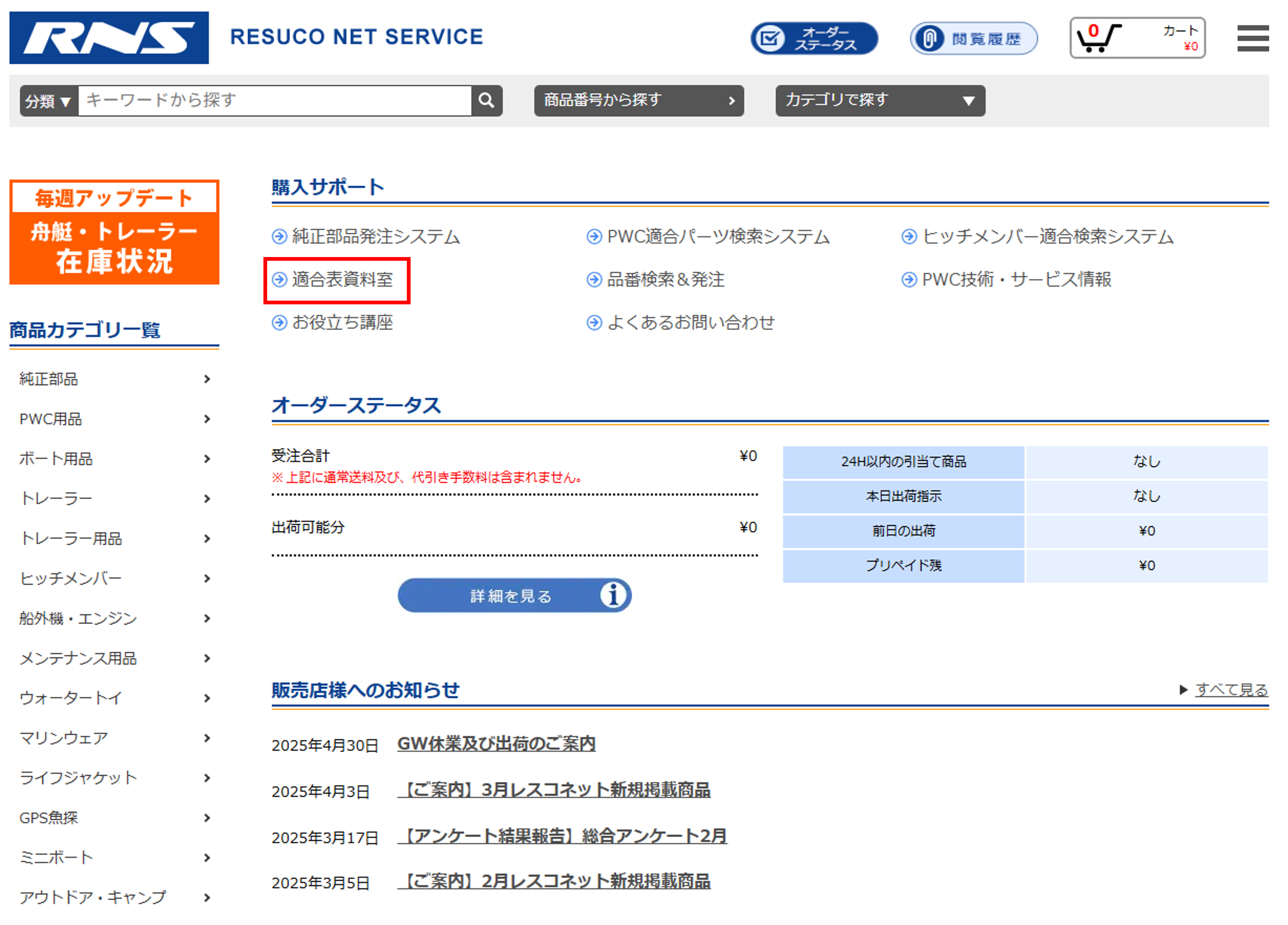The height and width of the screenshot is (925, 1288).
Task: Click the keyword search input field
Action: pyautogui.click(x=274, y=101)
